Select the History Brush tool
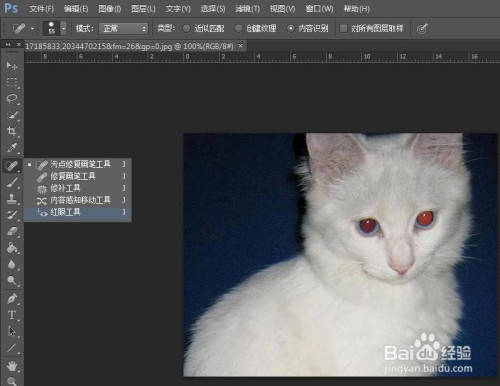The height and width of the screenshot is (386, 500). point(12,215)
